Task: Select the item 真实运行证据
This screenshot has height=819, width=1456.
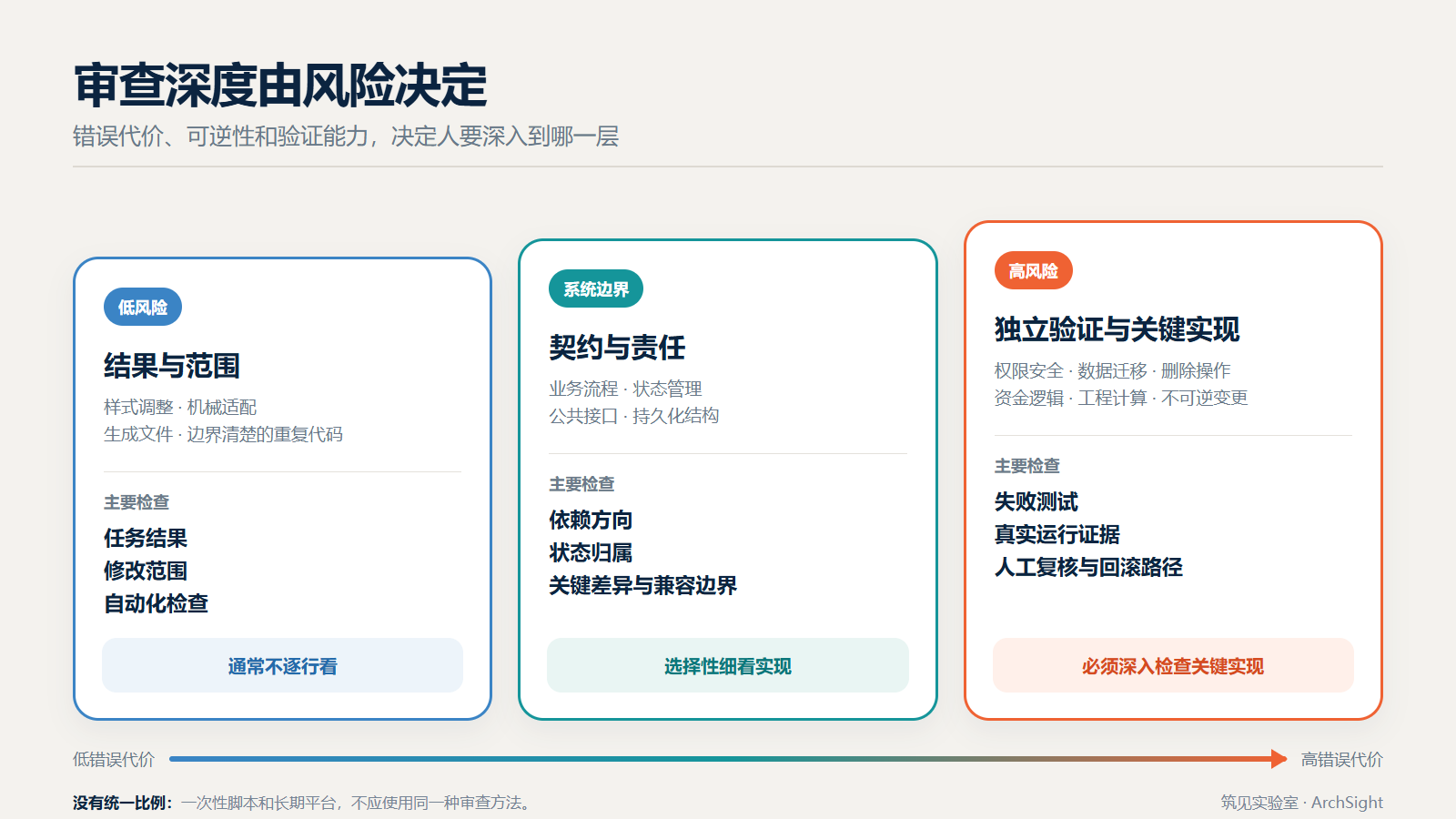Action: point(1057,534)
